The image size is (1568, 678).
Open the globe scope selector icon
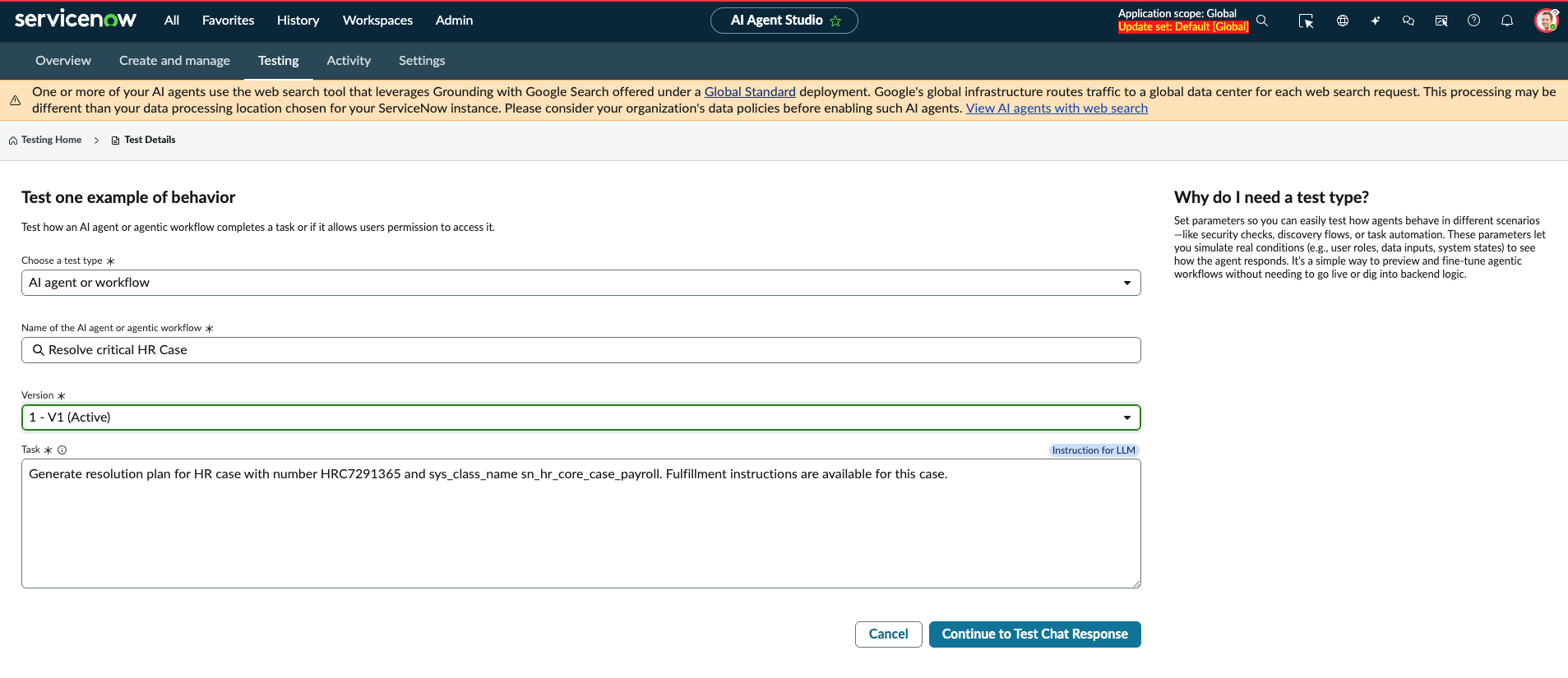pyautogui.click(x=1343, y=21)
